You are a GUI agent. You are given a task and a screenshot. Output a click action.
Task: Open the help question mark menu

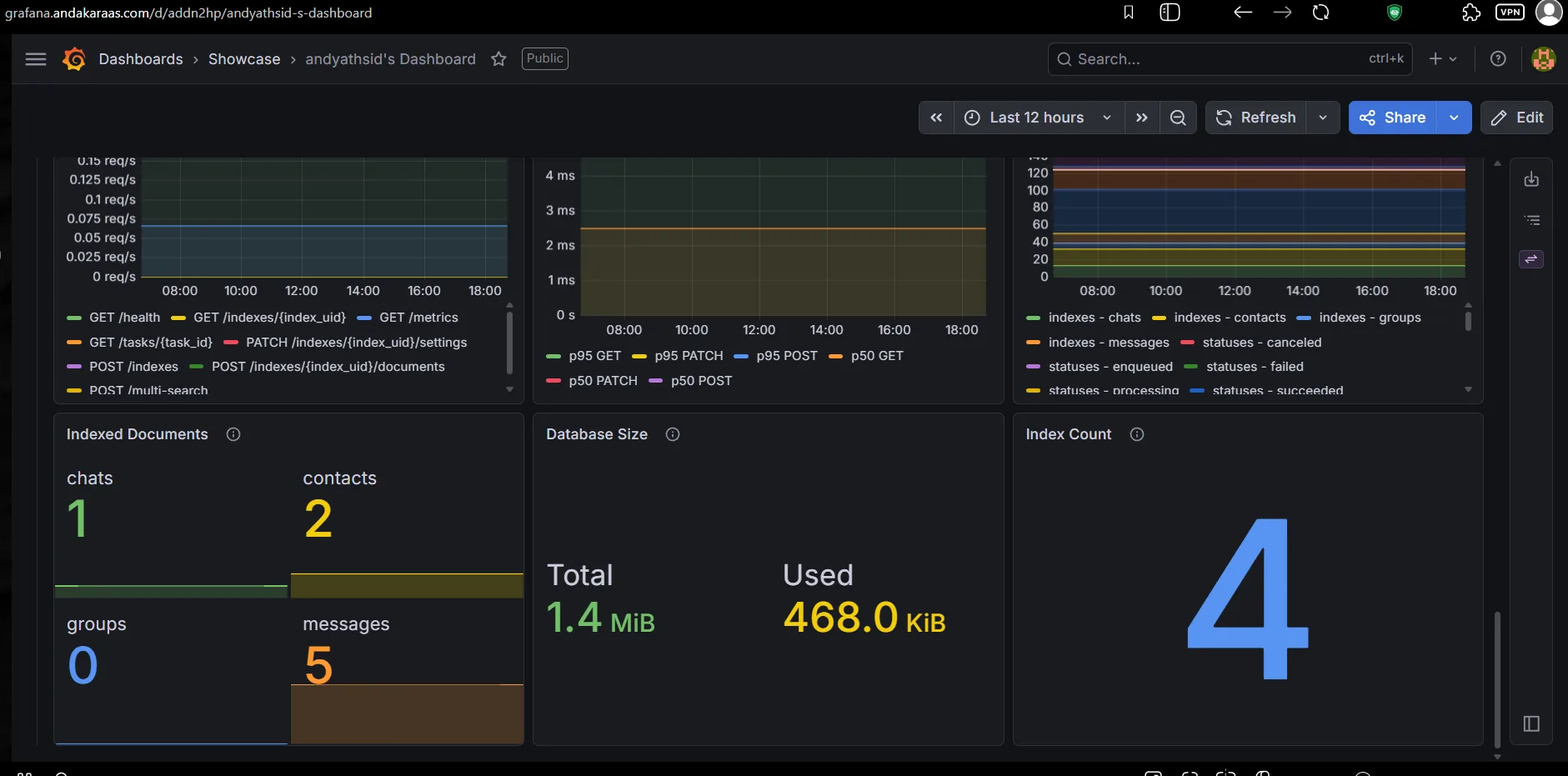[x=1498, y=59]
